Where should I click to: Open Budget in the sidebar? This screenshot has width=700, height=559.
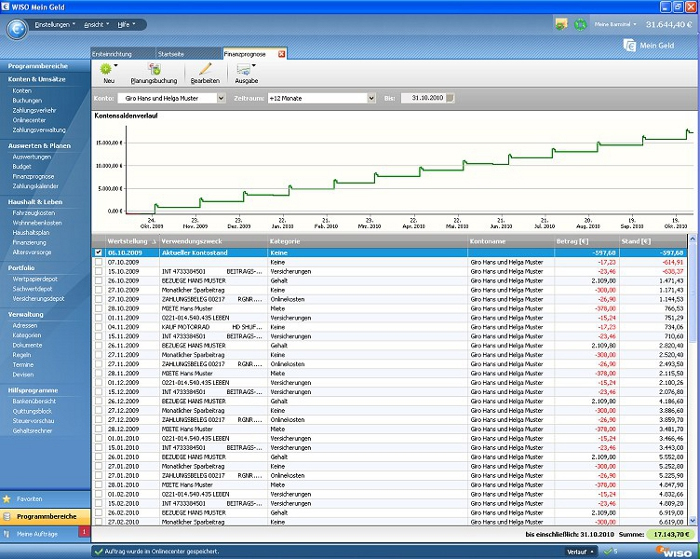pyautogui.click(x=22, y=167)
